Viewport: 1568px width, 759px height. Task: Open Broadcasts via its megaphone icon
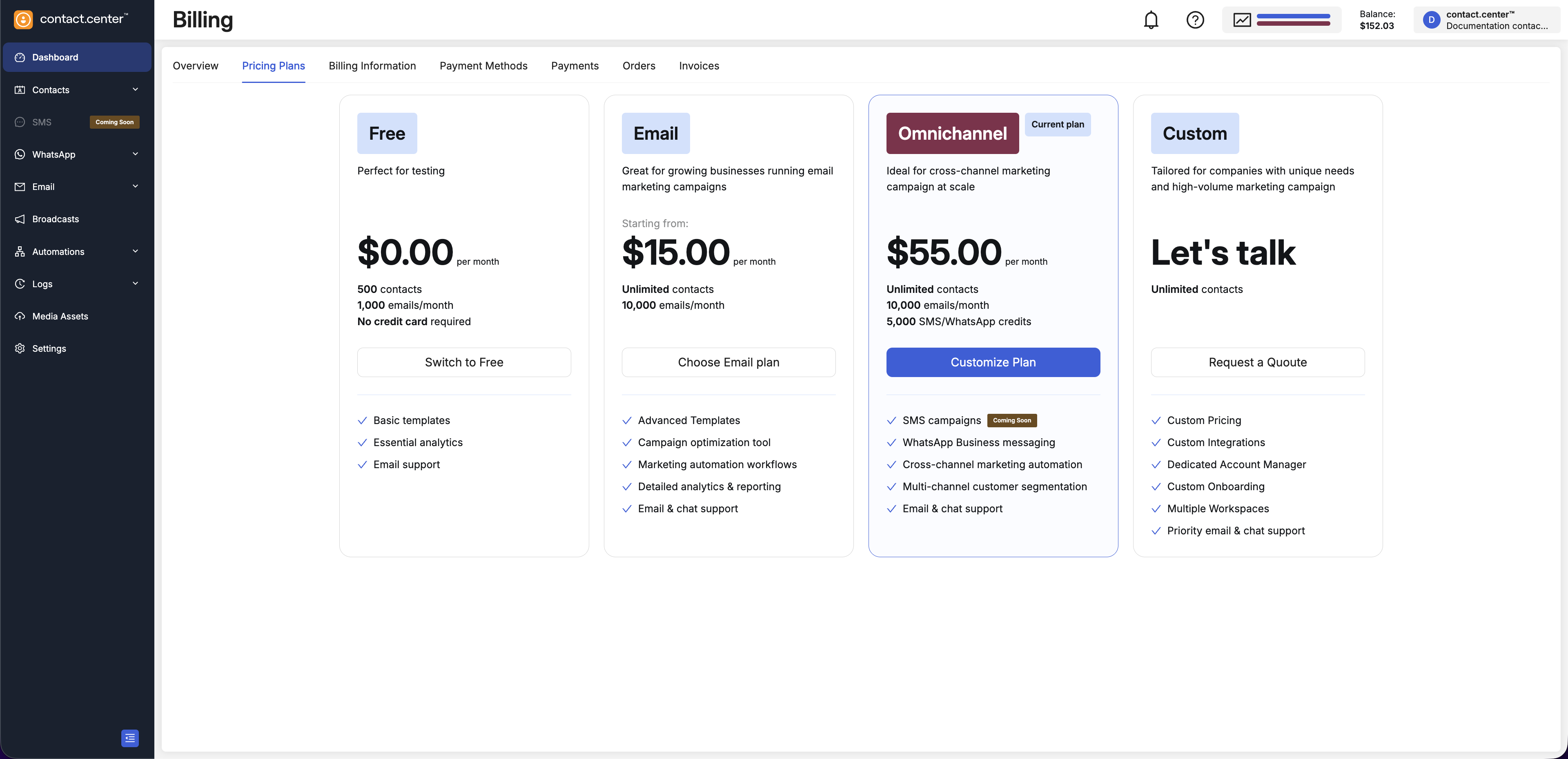20,219
